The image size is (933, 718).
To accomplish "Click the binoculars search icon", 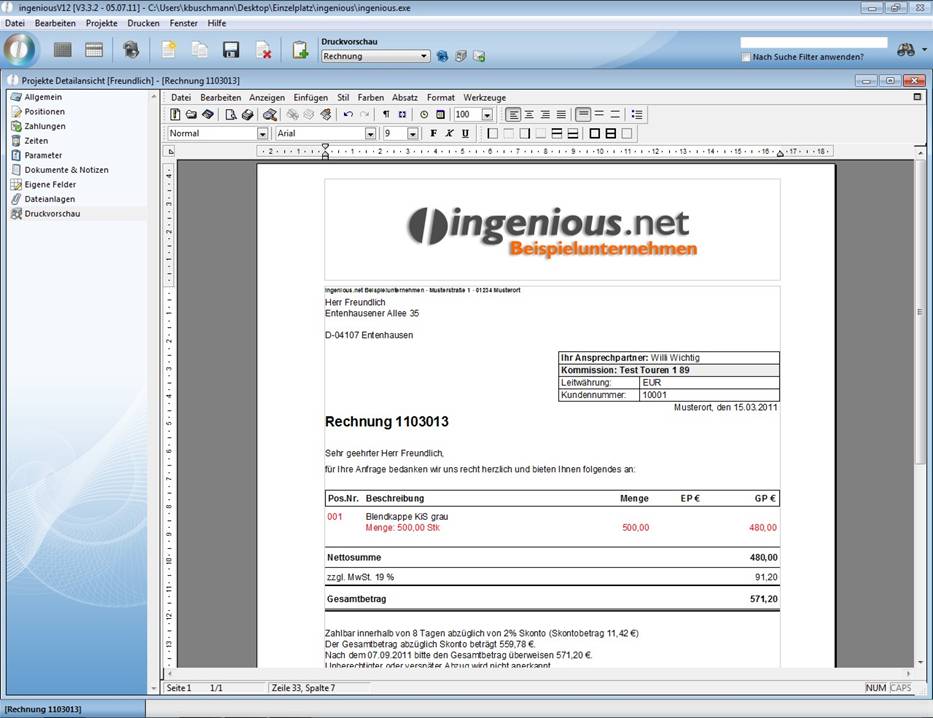I will [906, 50].
